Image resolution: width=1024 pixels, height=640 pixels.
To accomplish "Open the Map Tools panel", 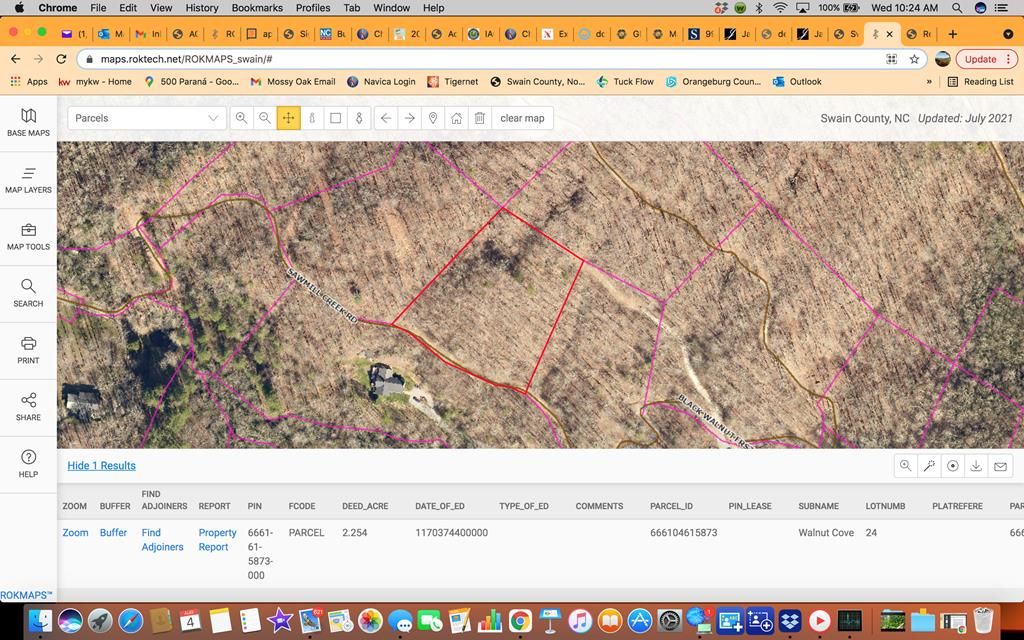I will click(27, 238).
